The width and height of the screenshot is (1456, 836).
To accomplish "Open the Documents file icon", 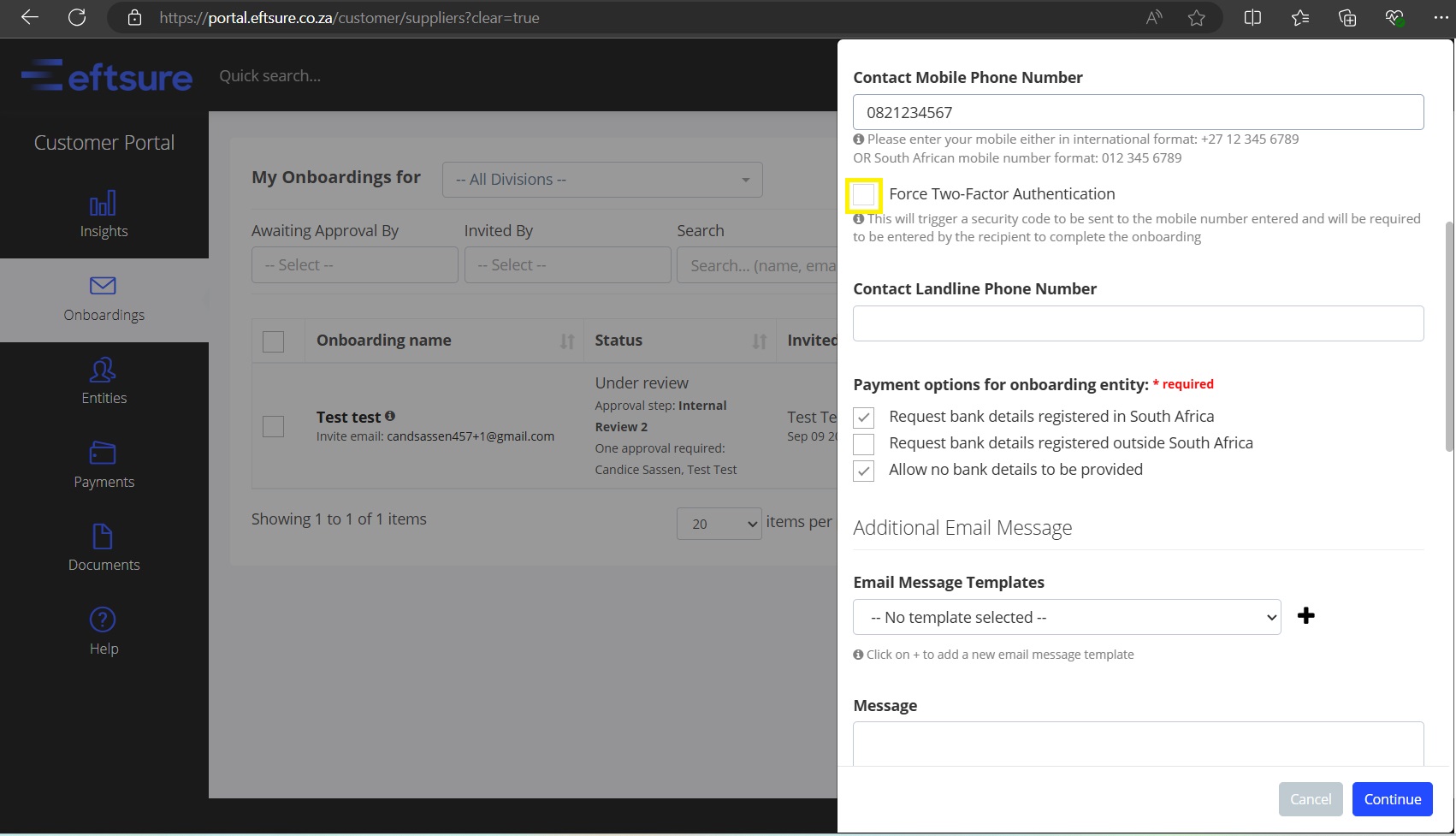I will (x=103, y=537).
